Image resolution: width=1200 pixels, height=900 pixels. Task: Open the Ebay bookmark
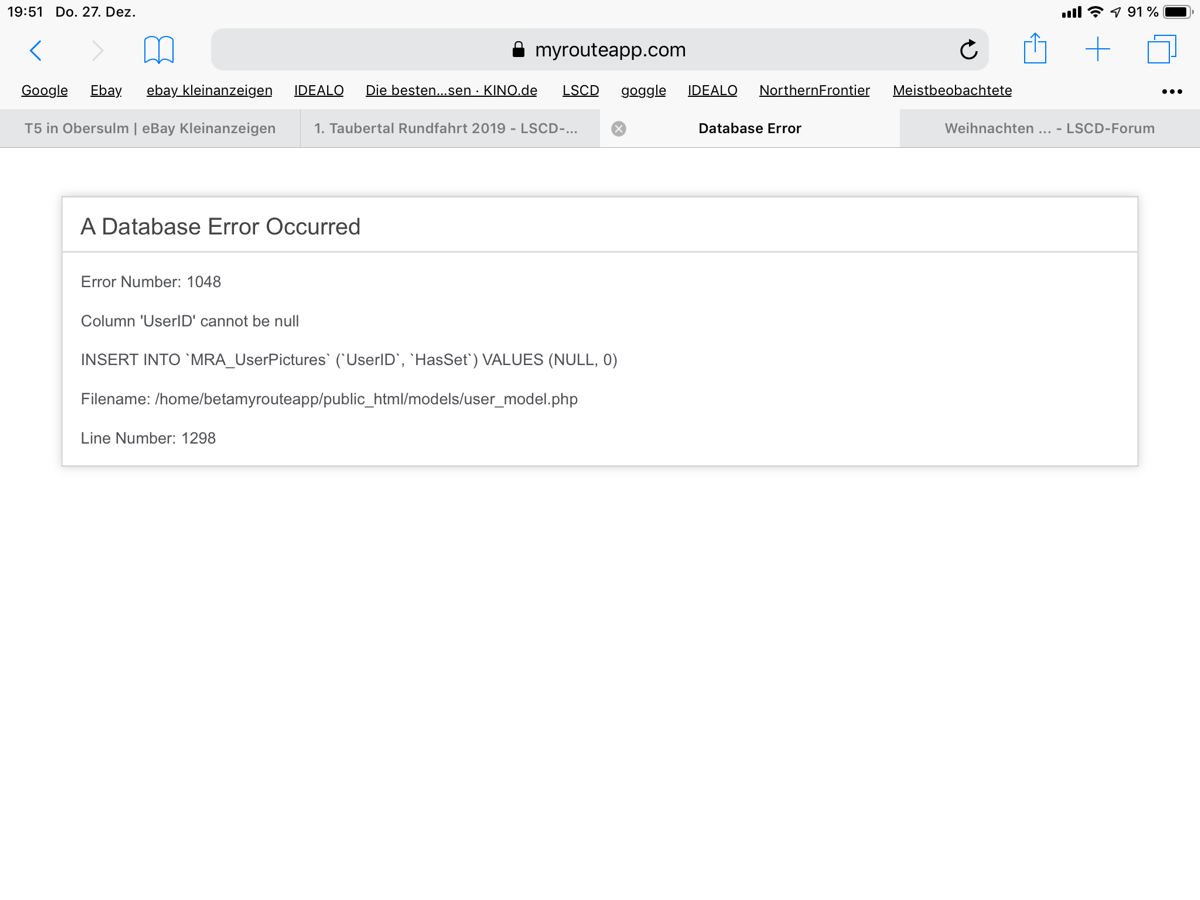click(x=106, y=90)
